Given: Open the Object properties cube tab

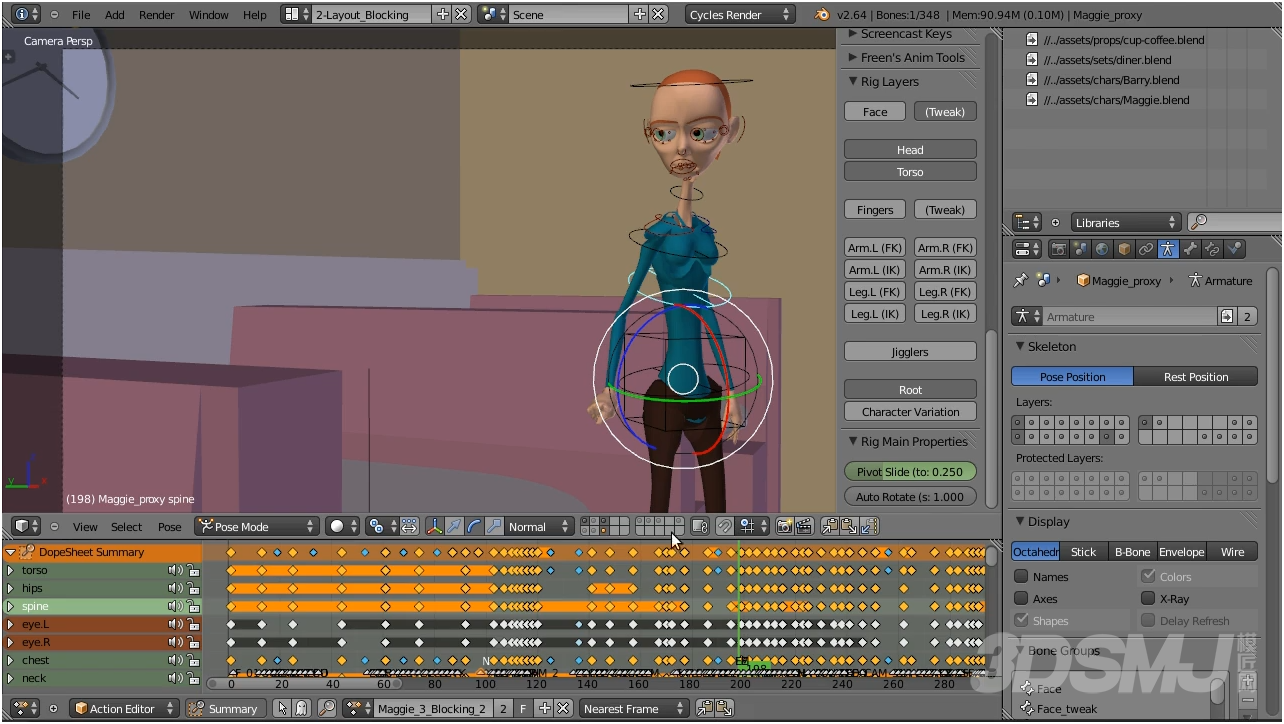Looking at the screenshot, I should 1124,250.
